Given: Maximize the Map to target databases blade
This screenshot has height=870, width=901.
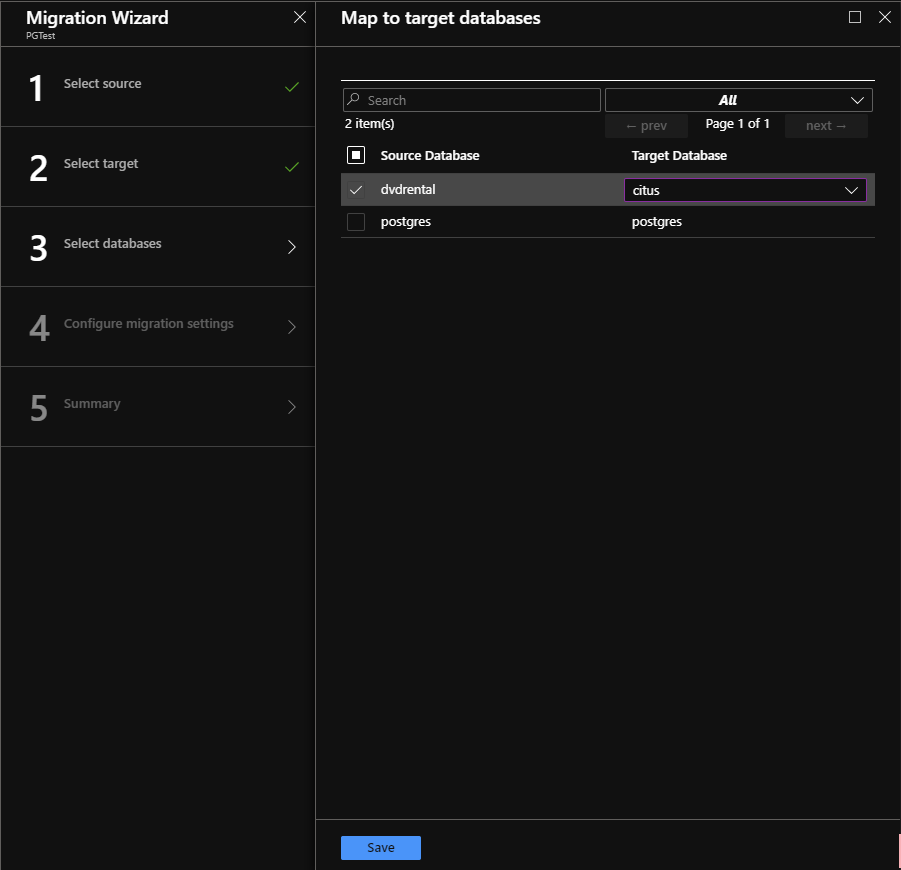Looking at the screenshot, I should (x=855, y=17).
